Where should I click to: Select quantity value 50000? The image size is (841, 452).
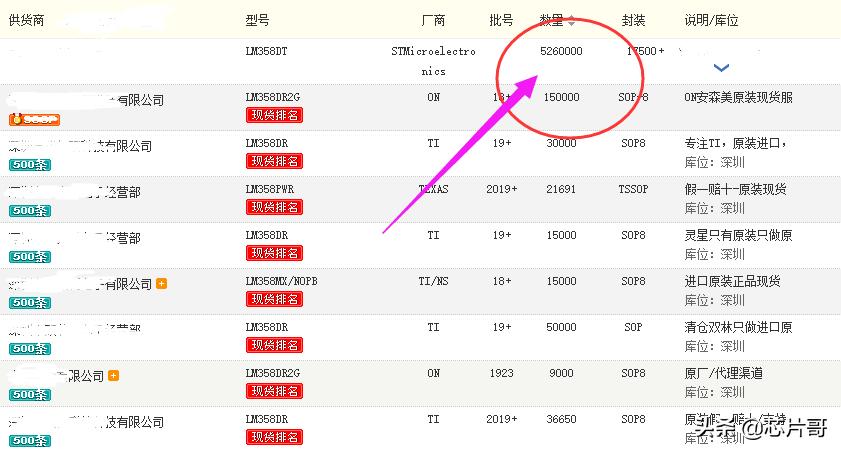(561, 327)
